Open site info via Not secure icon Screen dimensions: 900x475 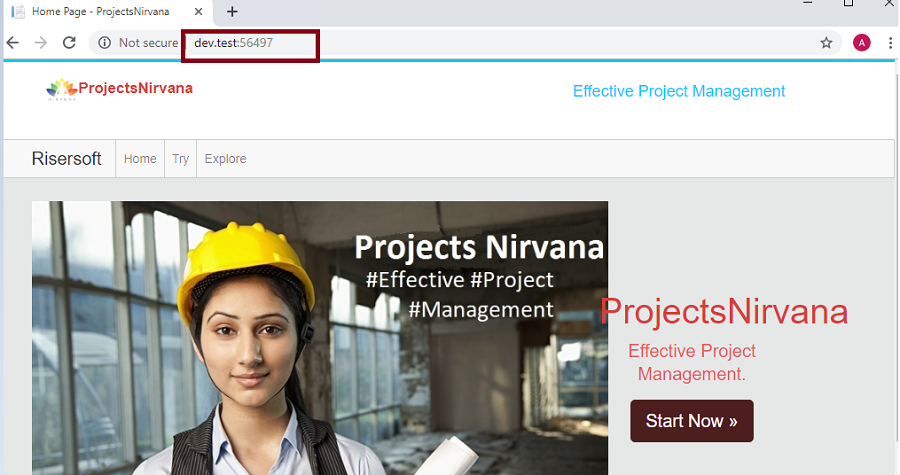pyautogui.click(x=104, y=42)
